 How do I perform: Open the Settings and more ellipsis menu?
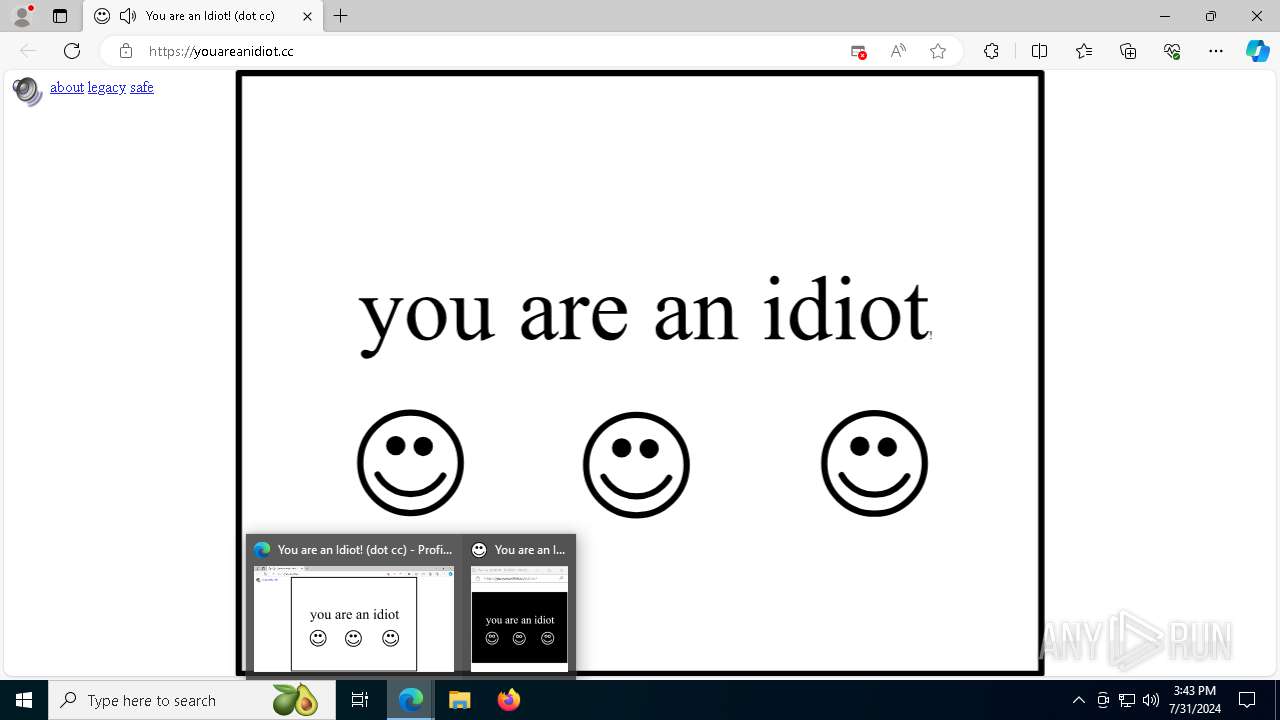1216,51
